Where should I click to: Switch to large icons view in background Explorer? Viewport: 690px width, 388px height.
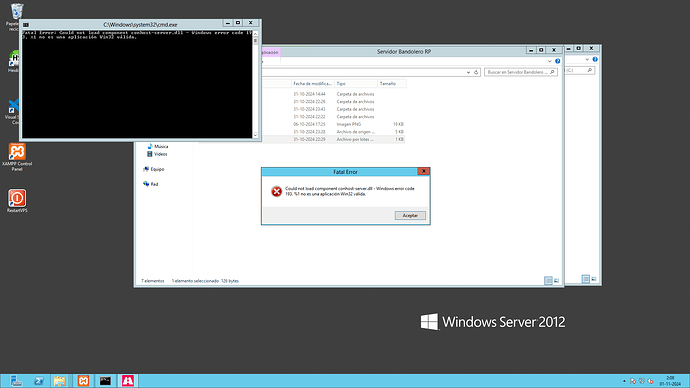(594, 278)
